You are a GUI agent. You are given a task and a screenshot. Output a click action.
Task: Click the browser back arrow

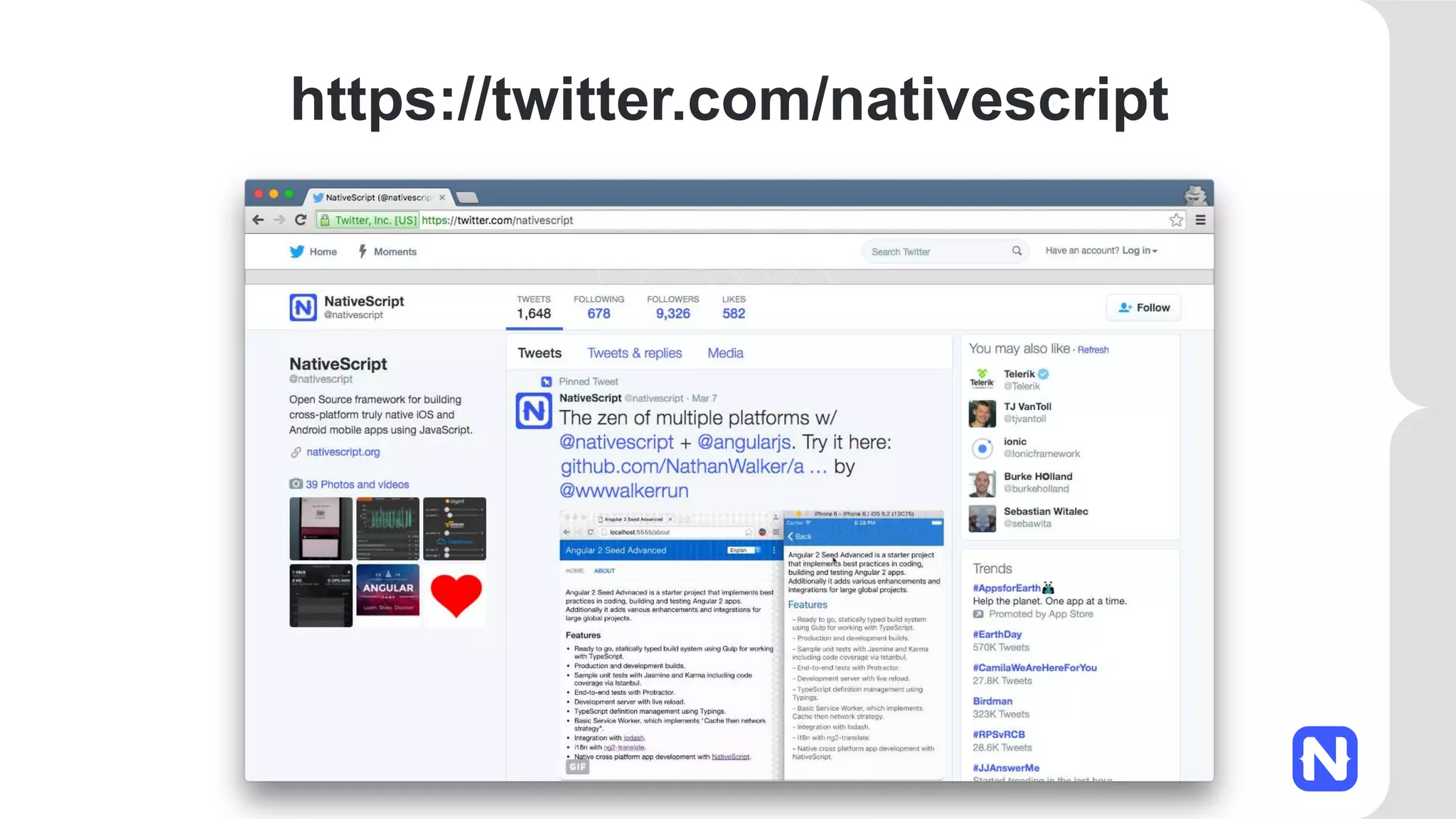(x=258, y=220)
